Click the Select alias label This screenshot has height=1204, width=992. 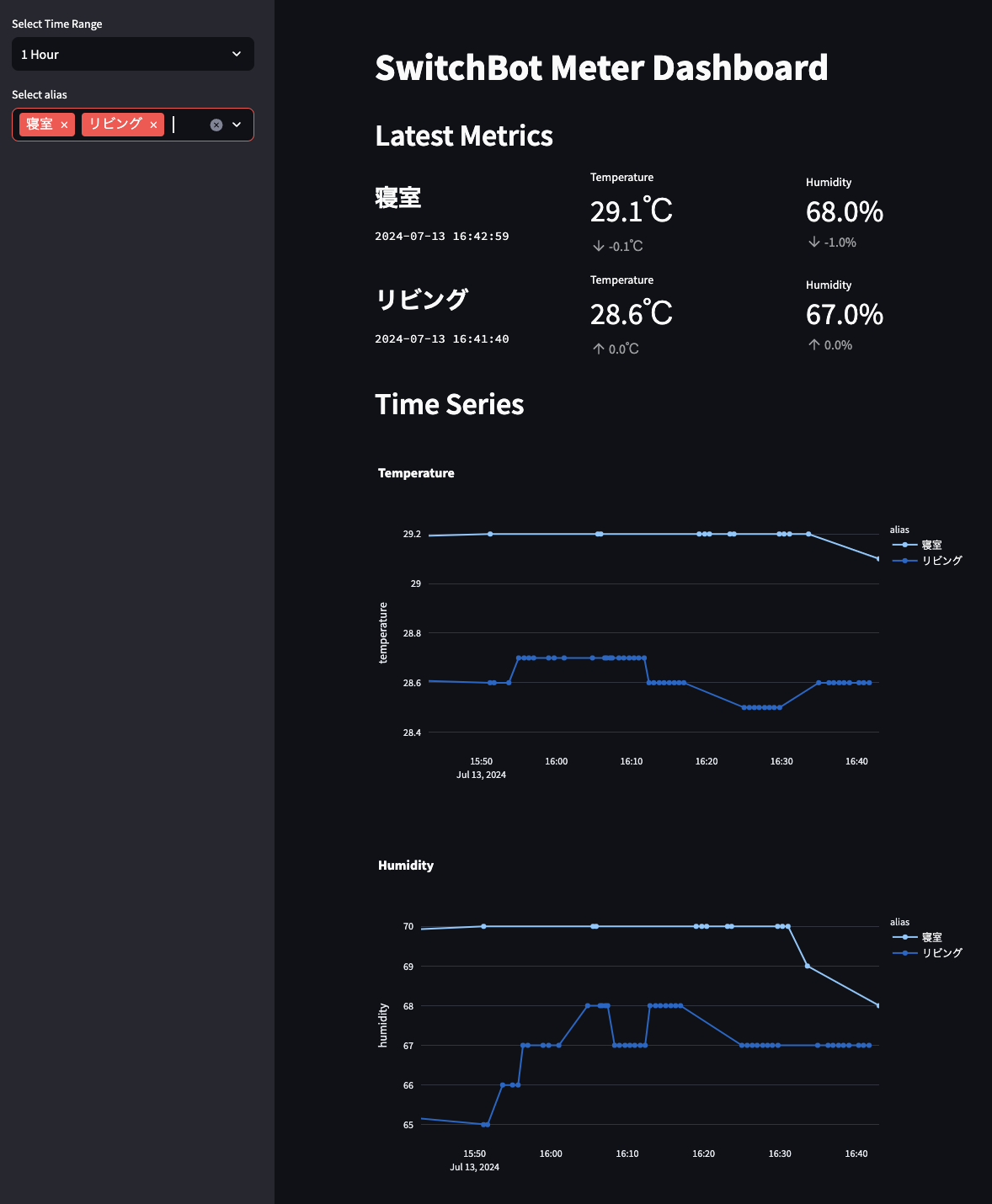click(40, 95)
